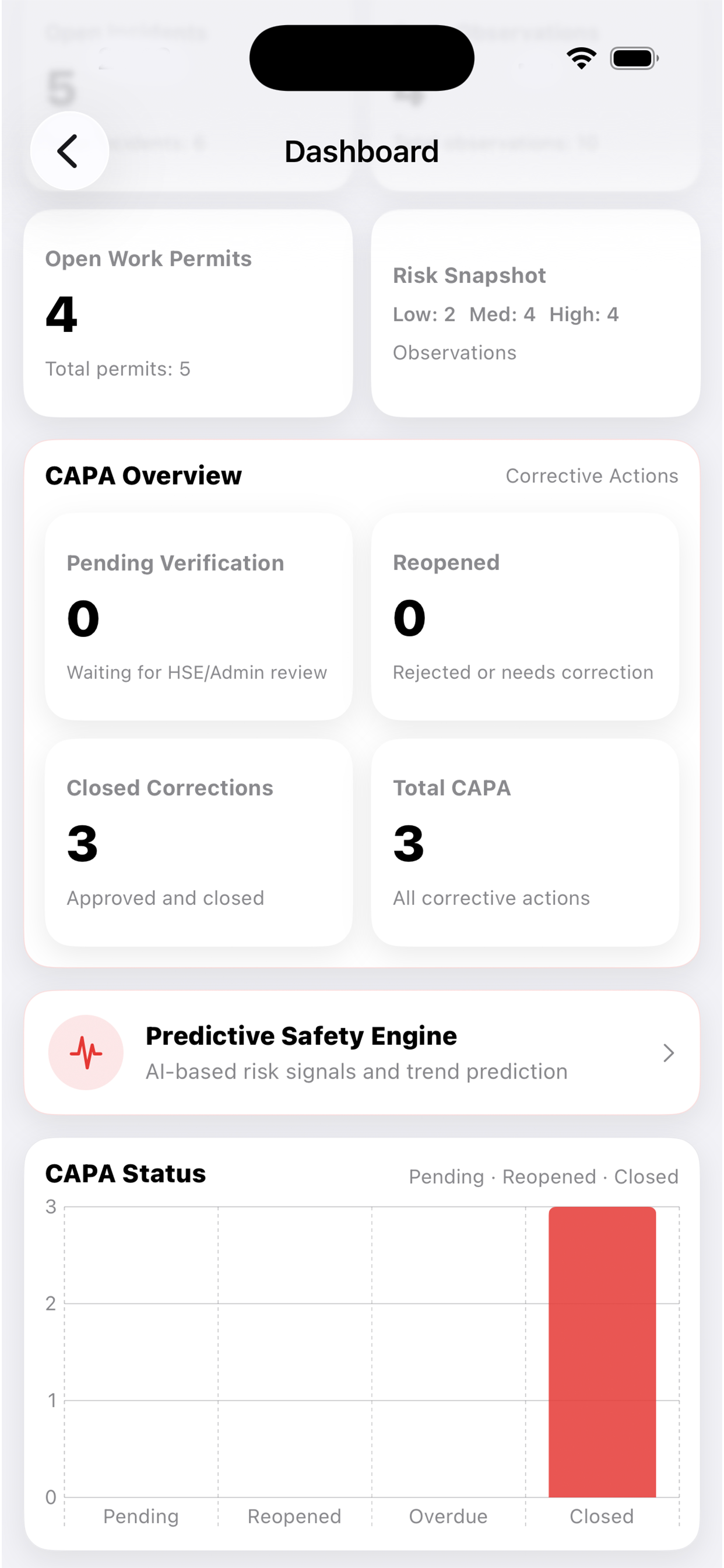The image size is (724, 1568).
Task: Tap the back arrow button
Action: tap(69, 151)
